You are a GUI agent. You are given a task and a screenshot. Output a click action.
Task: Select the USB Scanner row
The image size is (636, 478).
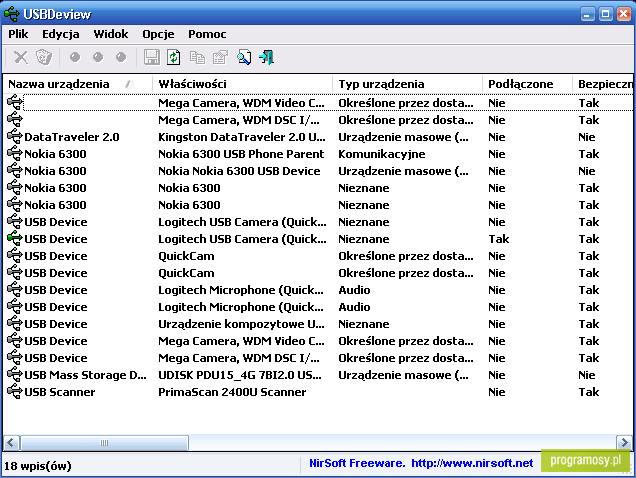(x=318, y=392)
